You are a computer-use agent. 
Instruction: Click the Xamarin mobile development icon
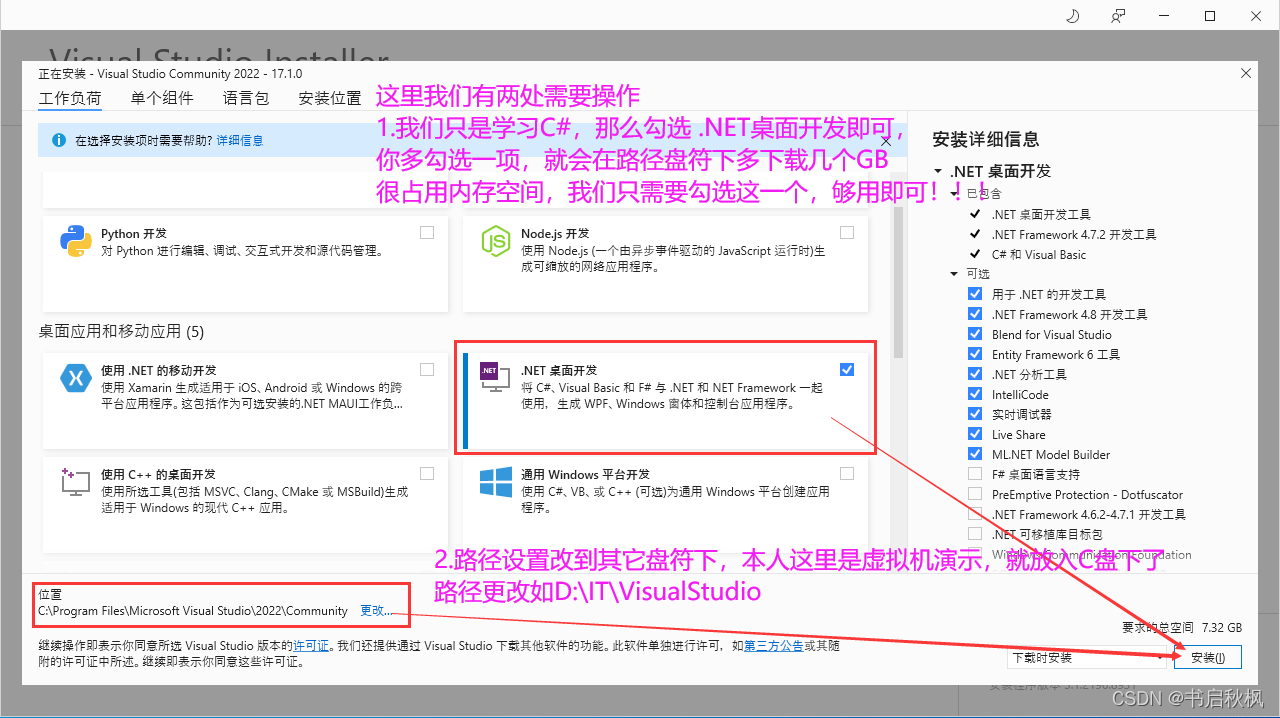(76, 377)
